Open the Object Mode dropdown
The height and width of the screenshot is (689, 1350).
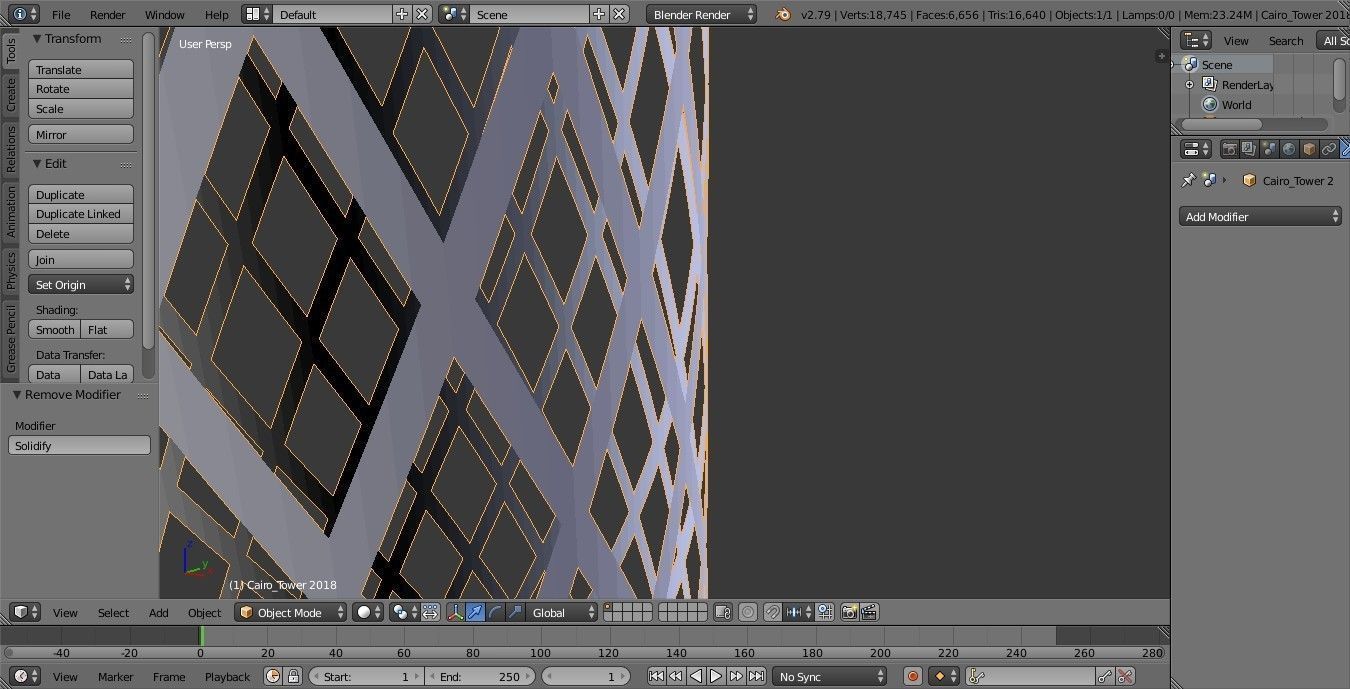tap(291, 612)
